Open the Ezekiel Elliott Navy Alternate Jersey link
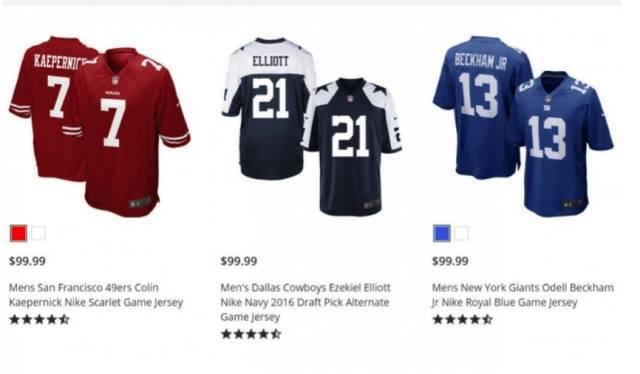This screenshot has height=374, width=640. [x=305, y=302]
